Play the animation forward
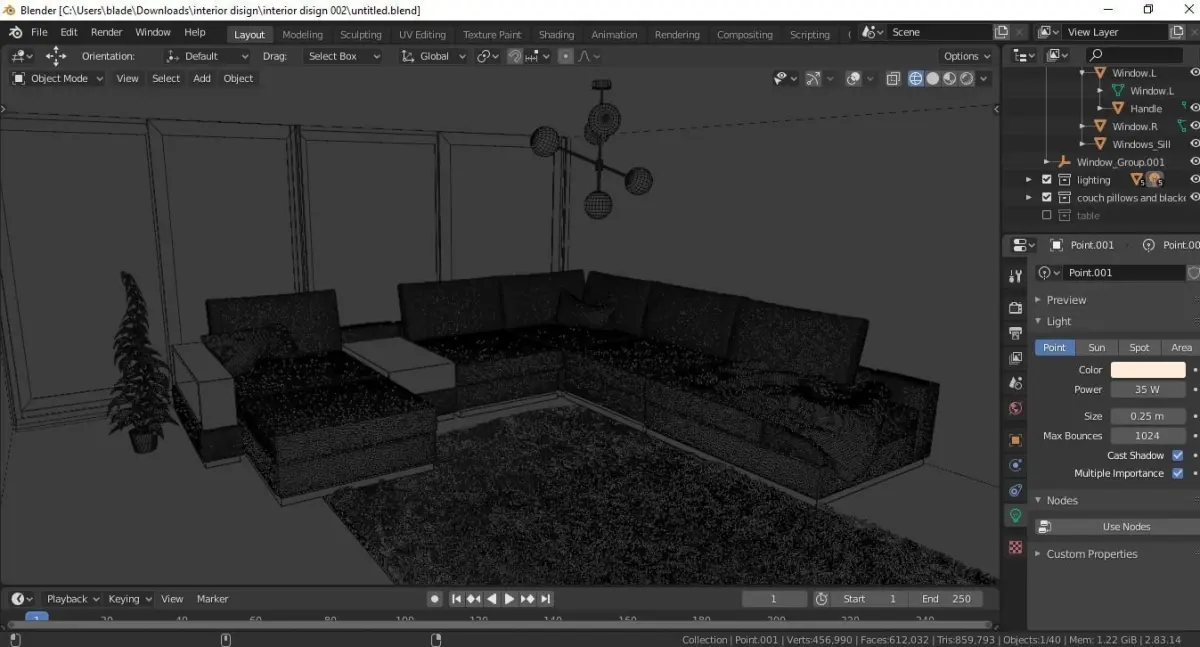The height and width of the screenshot is (647, 1200). (x=509, y=599)
